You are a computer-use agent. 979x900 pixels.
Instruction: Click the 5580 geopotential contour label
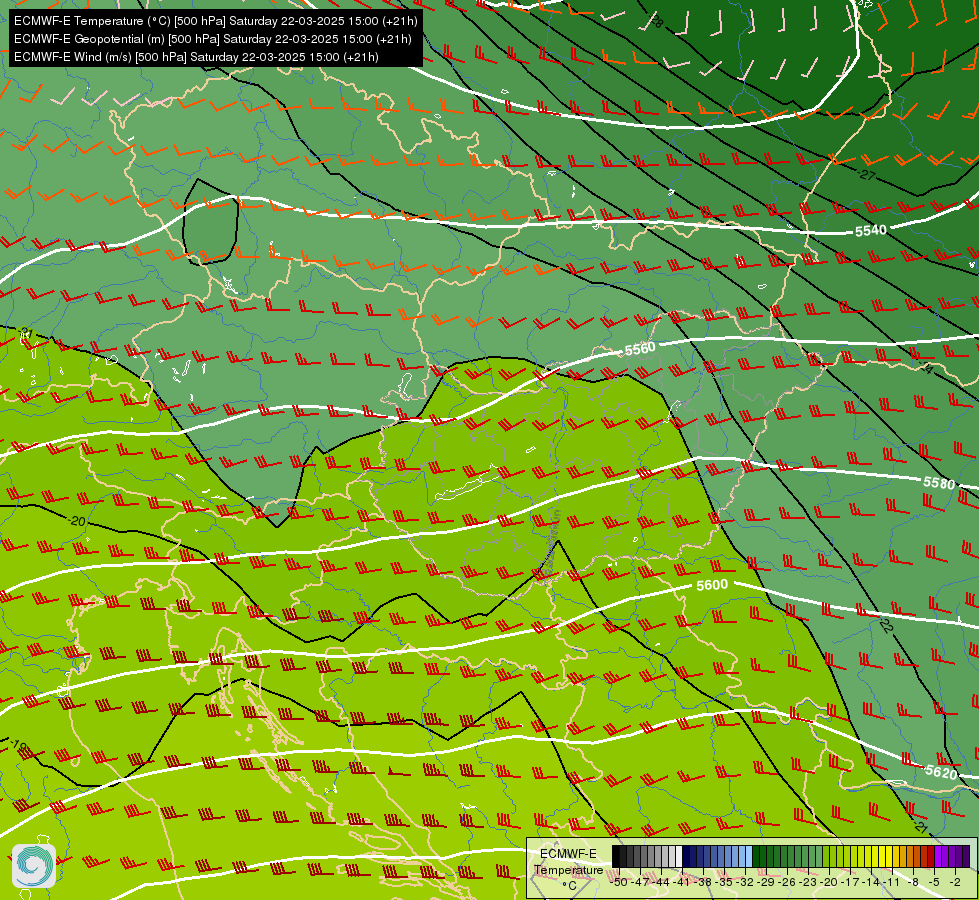pos(939,483)
